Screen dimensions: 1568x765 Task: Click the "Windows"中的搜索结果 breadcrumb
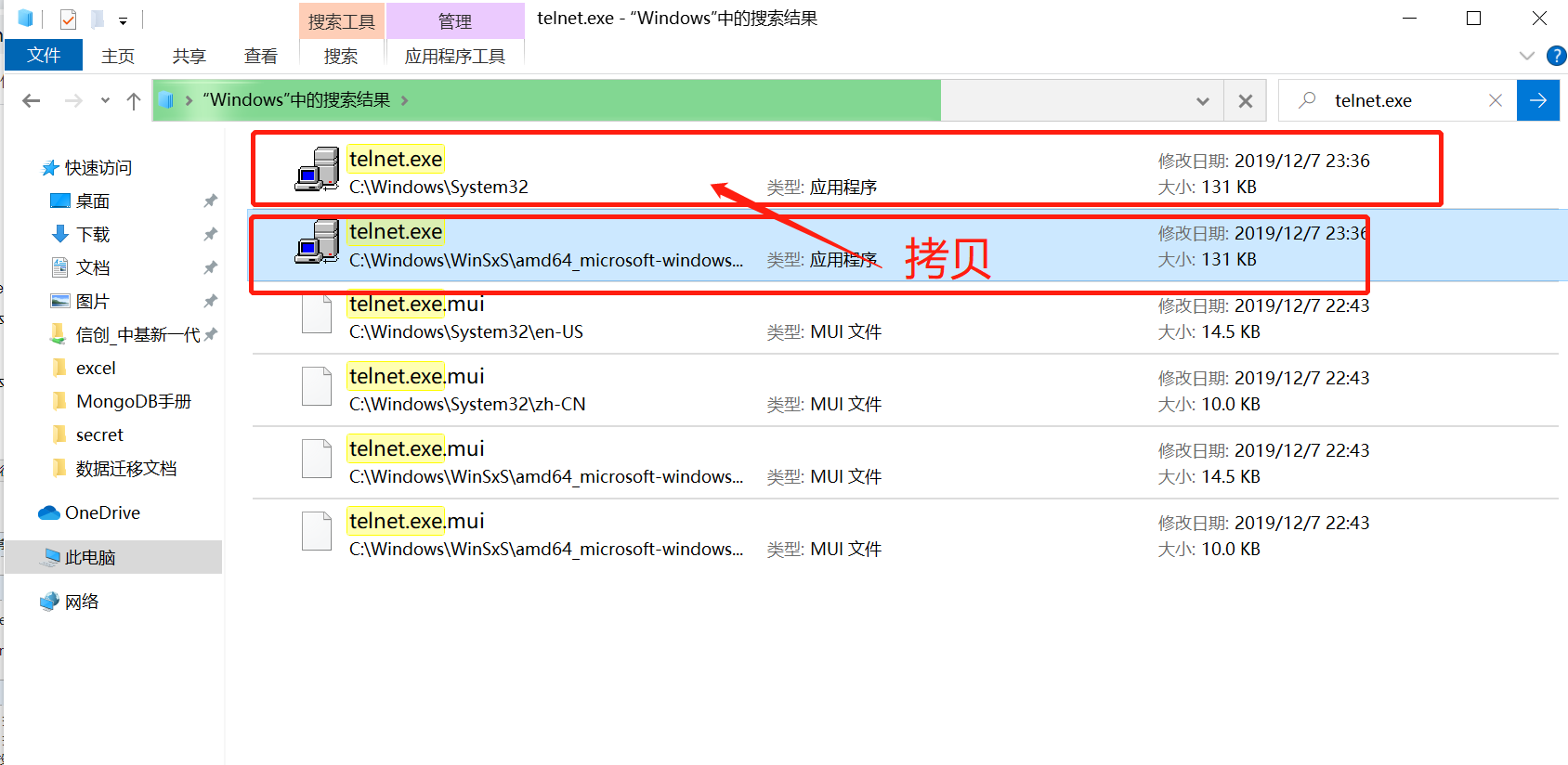296,100
